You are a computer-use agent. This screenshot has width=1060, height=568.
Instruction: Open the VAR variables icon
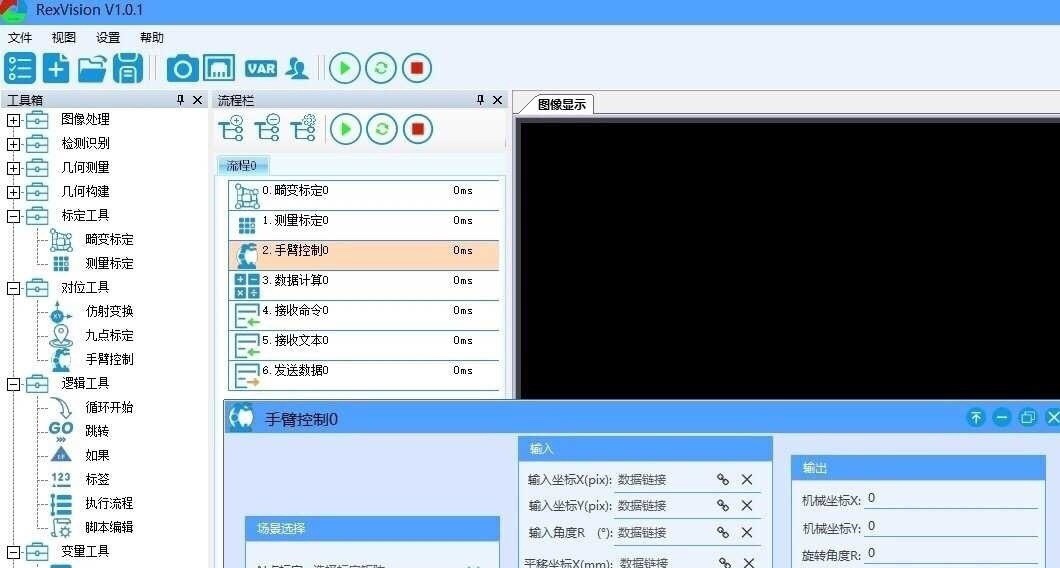click(x=261, y=68)
